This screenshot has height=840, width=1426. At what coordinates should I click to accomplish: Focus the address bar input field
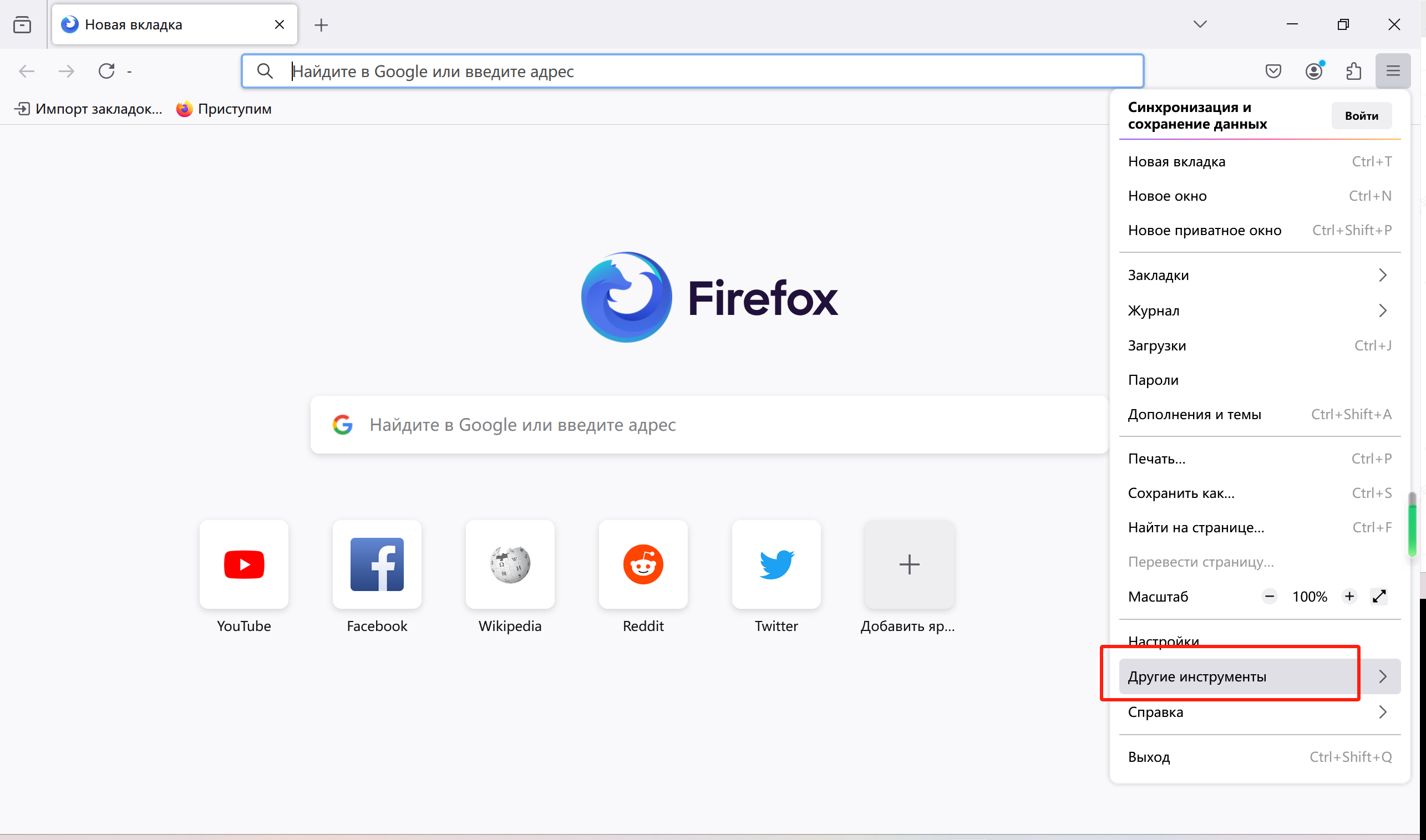click(692, 72)
